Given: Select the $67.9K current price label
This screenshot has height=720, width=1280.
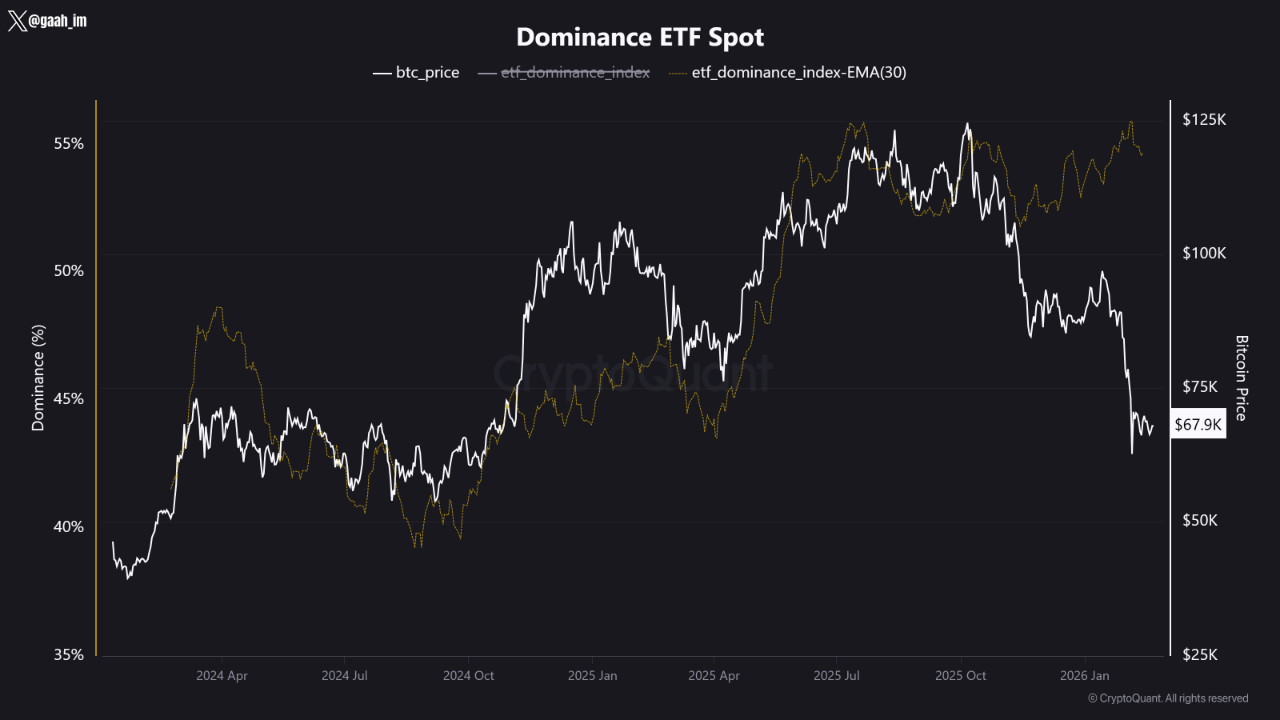Looking at the screenshot, I should click(1198, 425).
